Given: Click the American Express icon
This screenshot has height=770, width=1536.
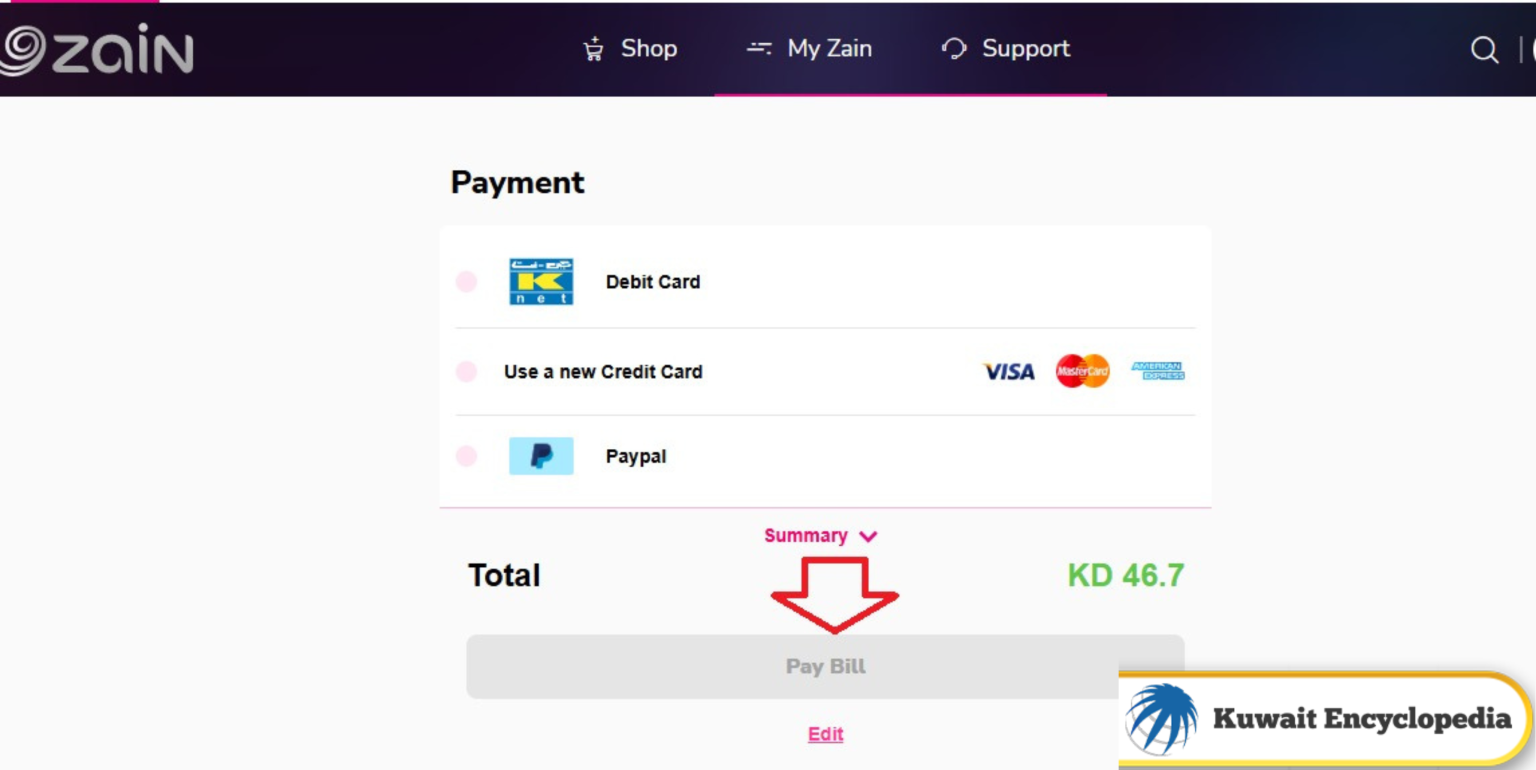Looking at the screenshot, I should [1157, 371].
